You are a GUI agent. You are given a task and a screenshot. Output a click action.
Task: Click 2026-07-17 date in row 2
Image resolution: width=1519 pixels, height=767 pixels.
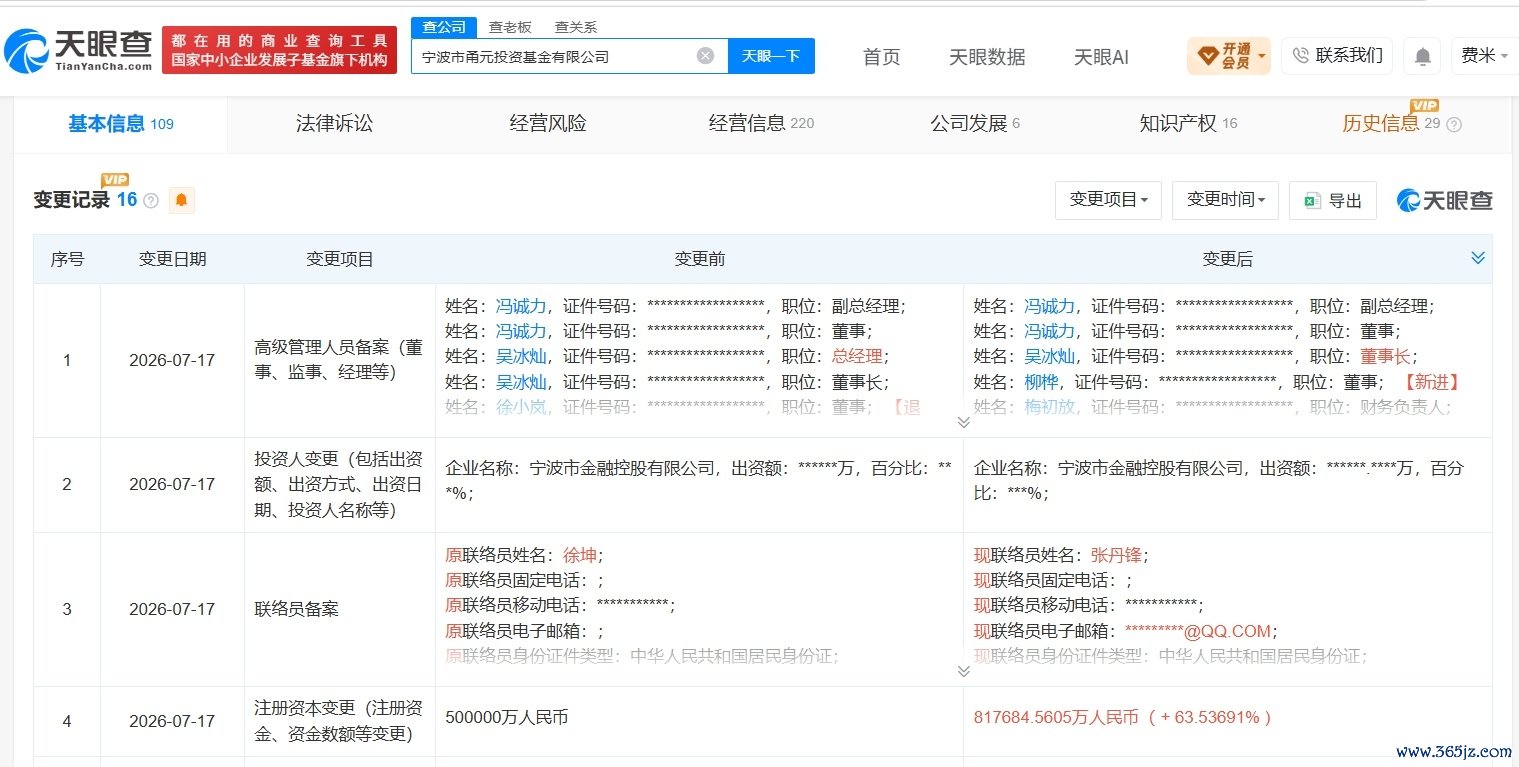(x=172, y=484)
